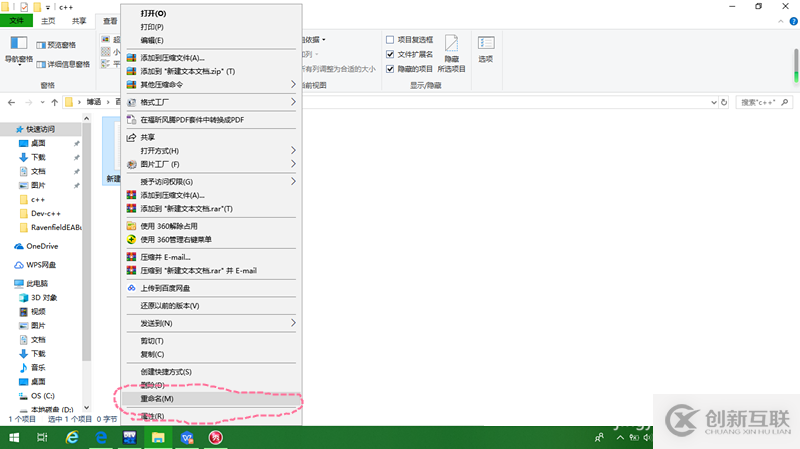Expand 格式工厂 submenu arrow
Viewport: 800px width, 449px height.
(x=293, y=102)
